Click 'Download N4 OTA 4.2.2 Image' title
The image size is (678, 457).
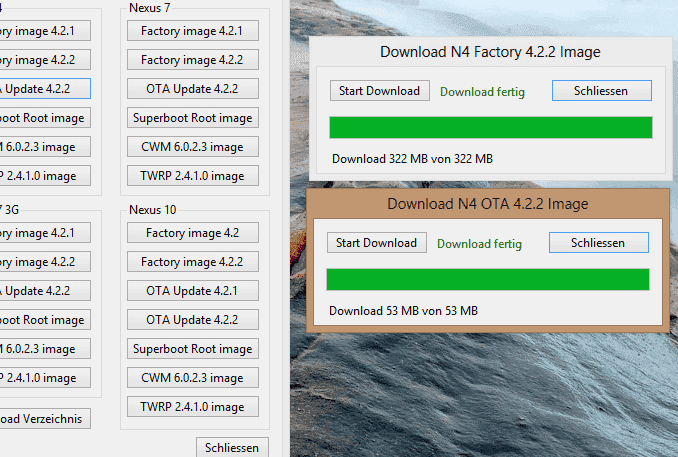(488, 204)
